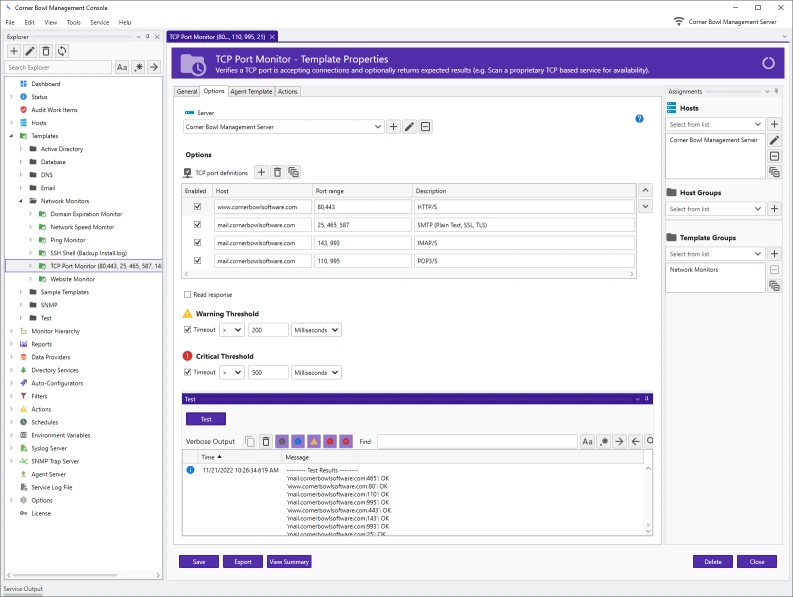Move port definition row down
This screenshot has height=597, width=793.
point(645,206)
